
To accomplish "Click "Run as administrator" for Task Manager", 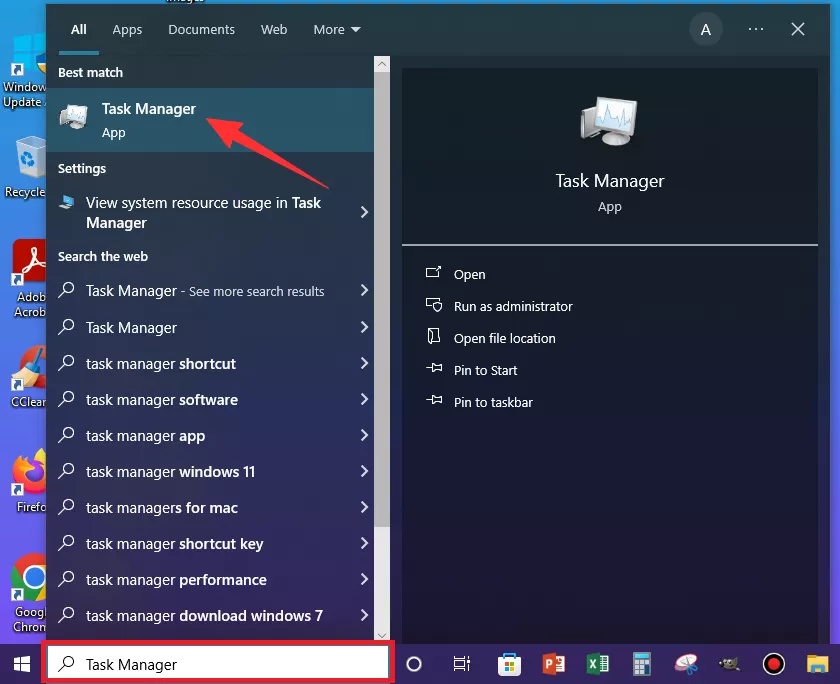I will pos(512,306).
